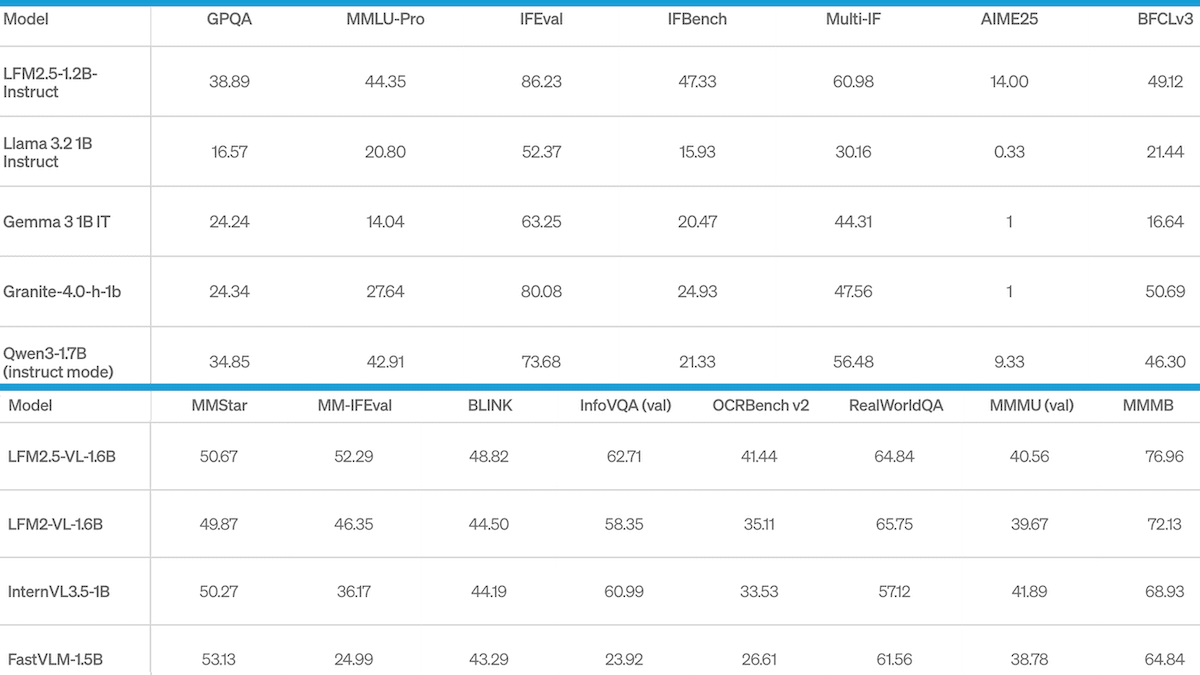Select the GPQA column header
The height and width of the screenshot is (675, 1200).
229,18
